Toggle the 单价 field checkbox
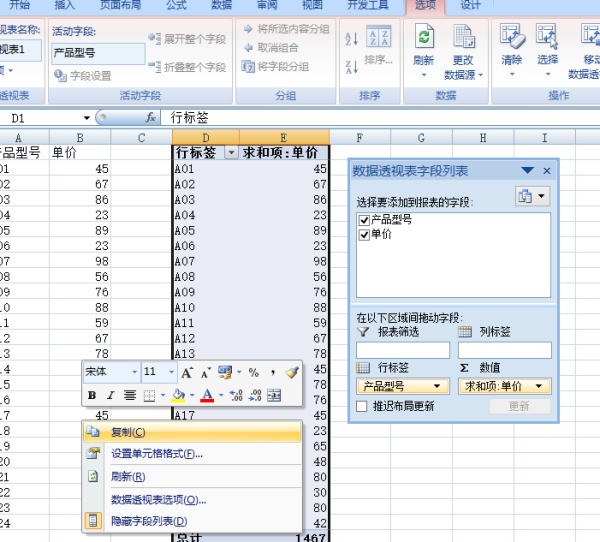600x542 pixels. [x=364, y=234]
